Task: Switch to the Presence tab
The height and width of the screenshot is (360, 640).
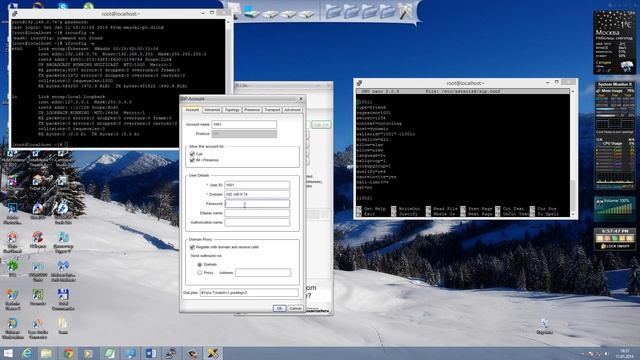Action: pyautogui.click(x=252, y=110)
